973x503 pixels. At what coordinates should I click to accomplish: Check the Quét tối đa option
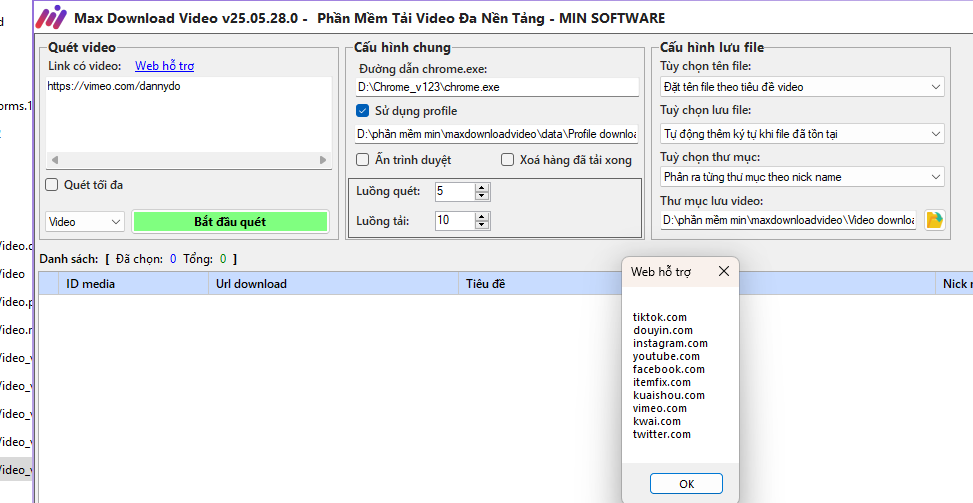pos(52,184)
